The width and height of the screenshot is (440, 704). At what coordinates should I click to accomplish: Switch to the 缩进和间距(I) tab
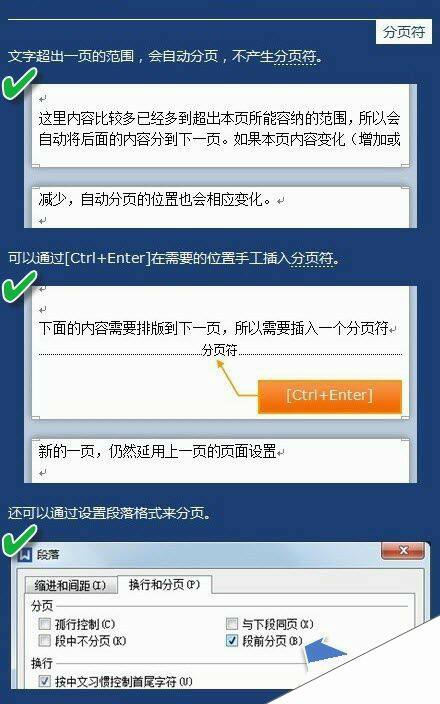[70, 585]
